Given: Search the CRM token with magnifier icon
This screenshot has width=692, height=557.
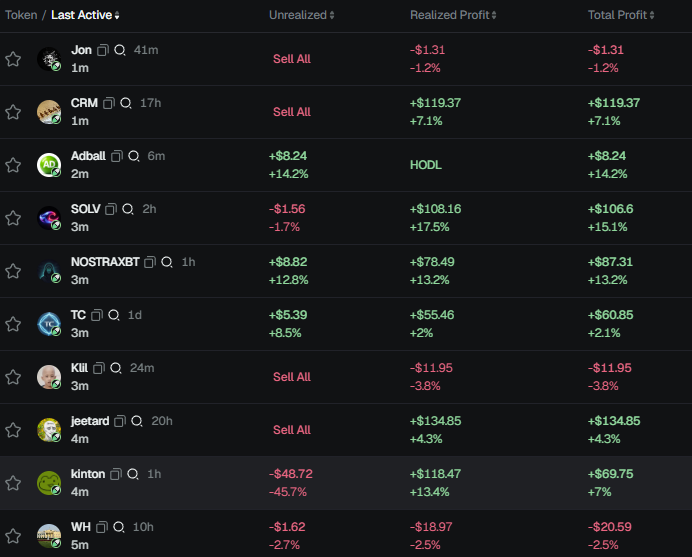Looking at the screenshot, I should tap(126, 103).
